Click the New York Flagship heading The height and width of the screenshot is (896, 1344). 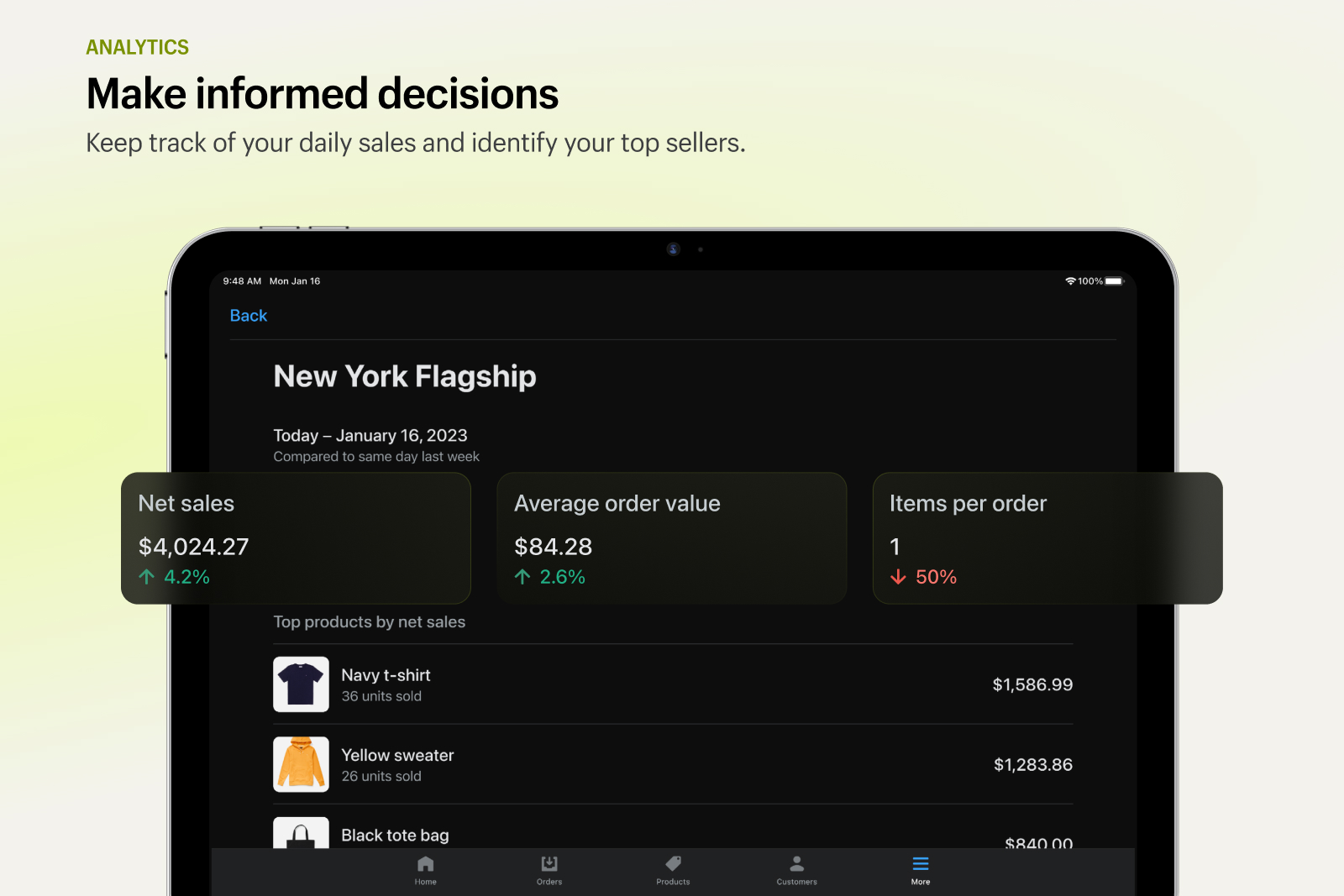(405, 377)
